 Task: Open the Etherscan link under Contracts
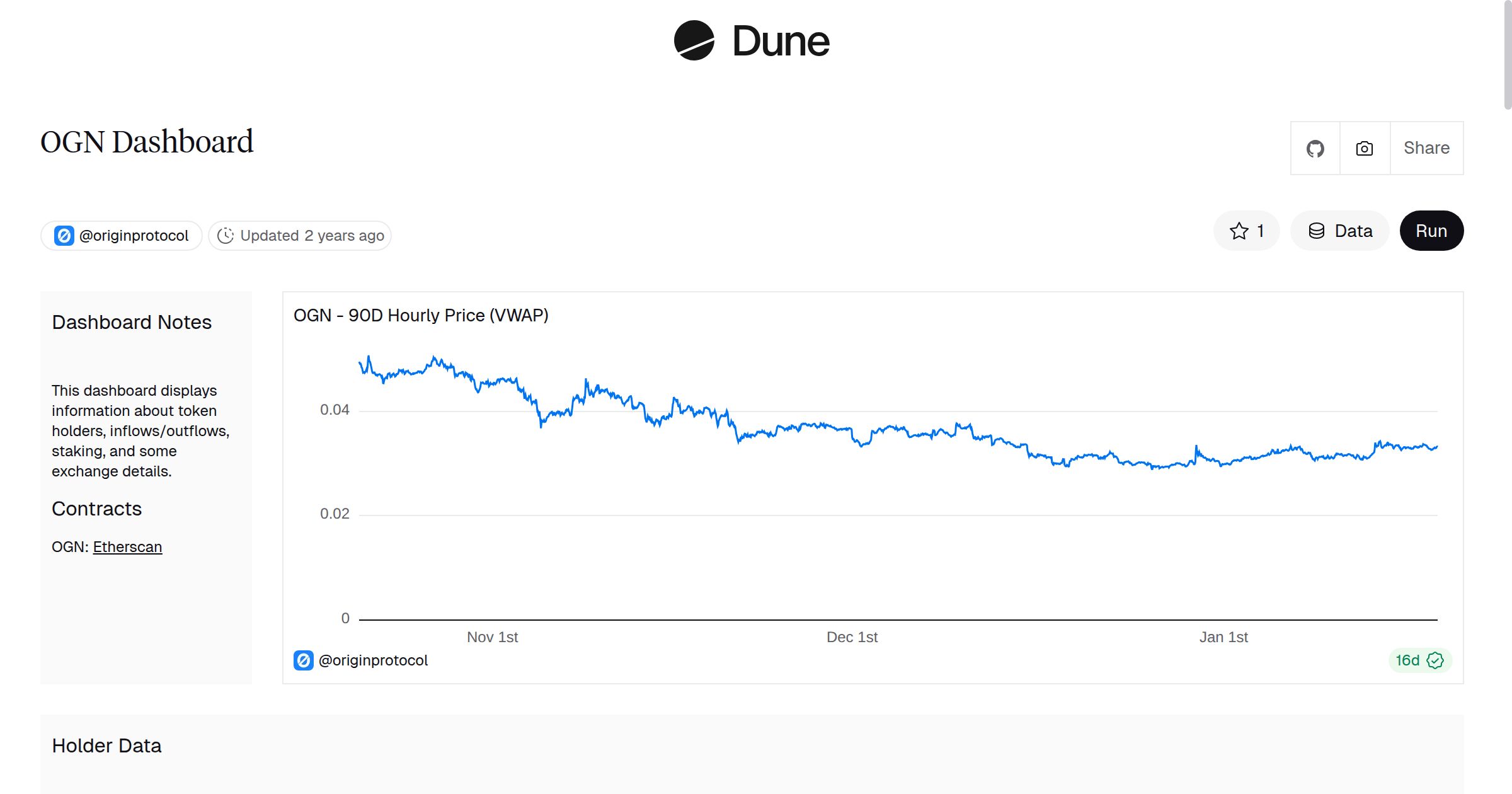tap(127, 547)
